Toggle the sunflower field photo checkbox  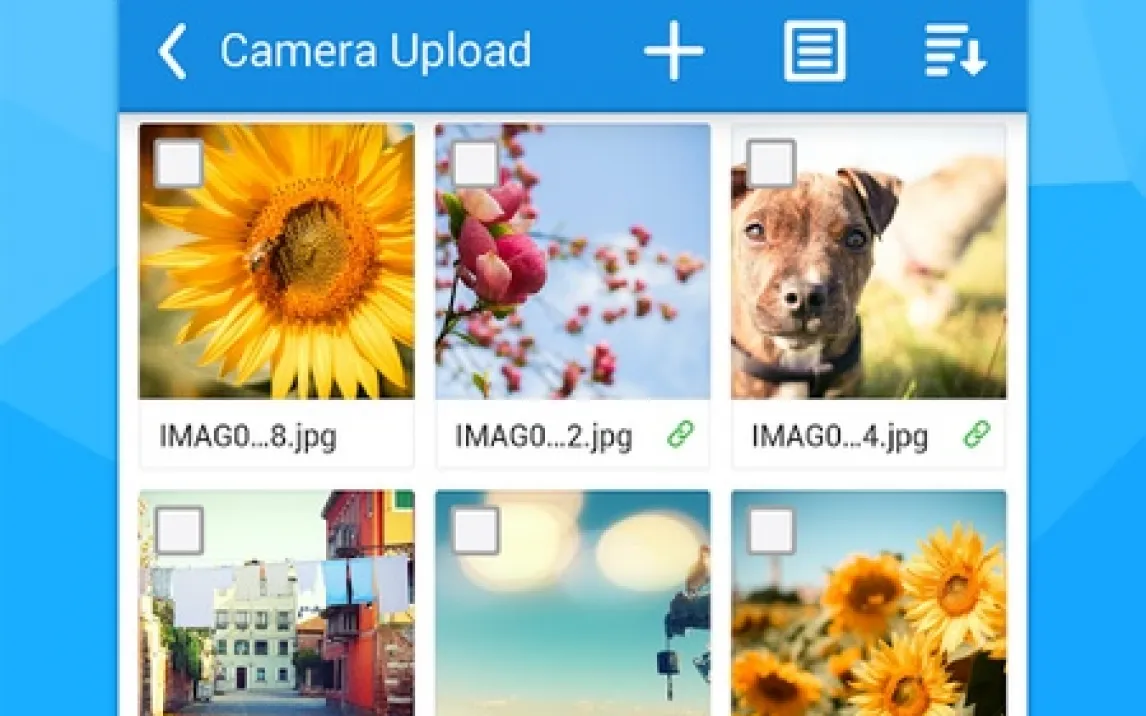(772, 530)
